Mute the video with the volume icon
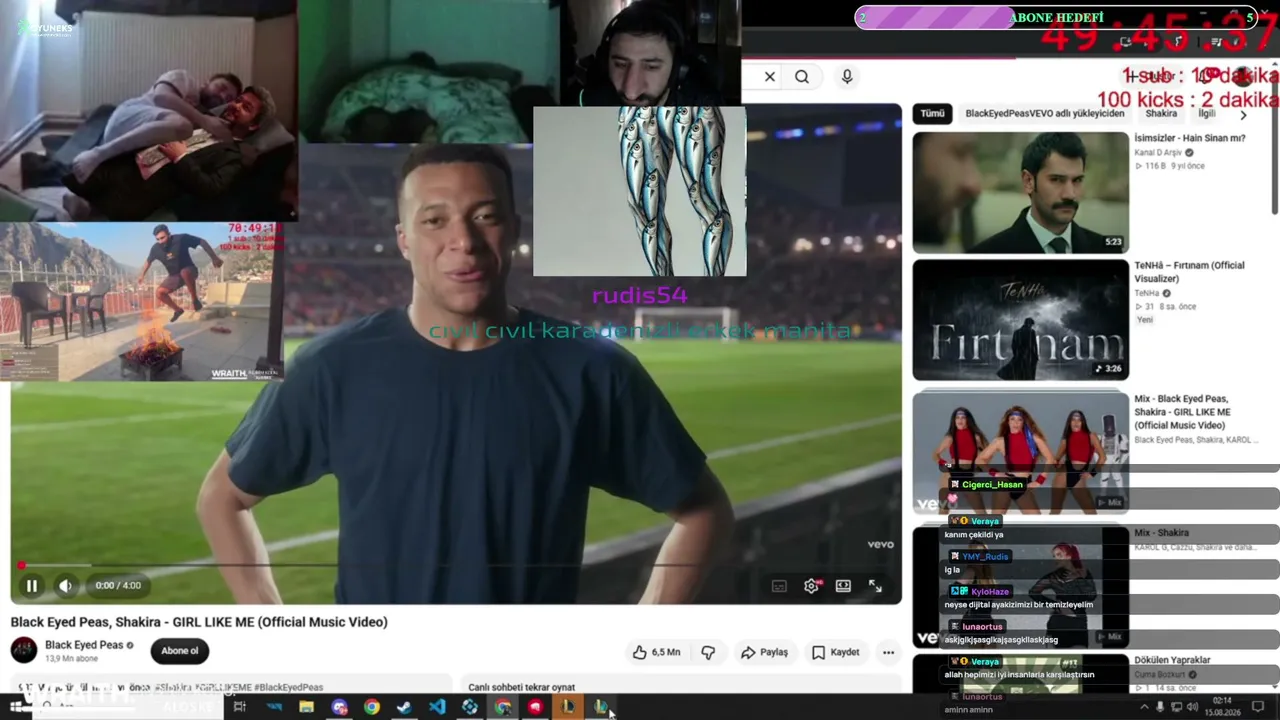The width and height of the screenshot is (1280, 720). 65,586
